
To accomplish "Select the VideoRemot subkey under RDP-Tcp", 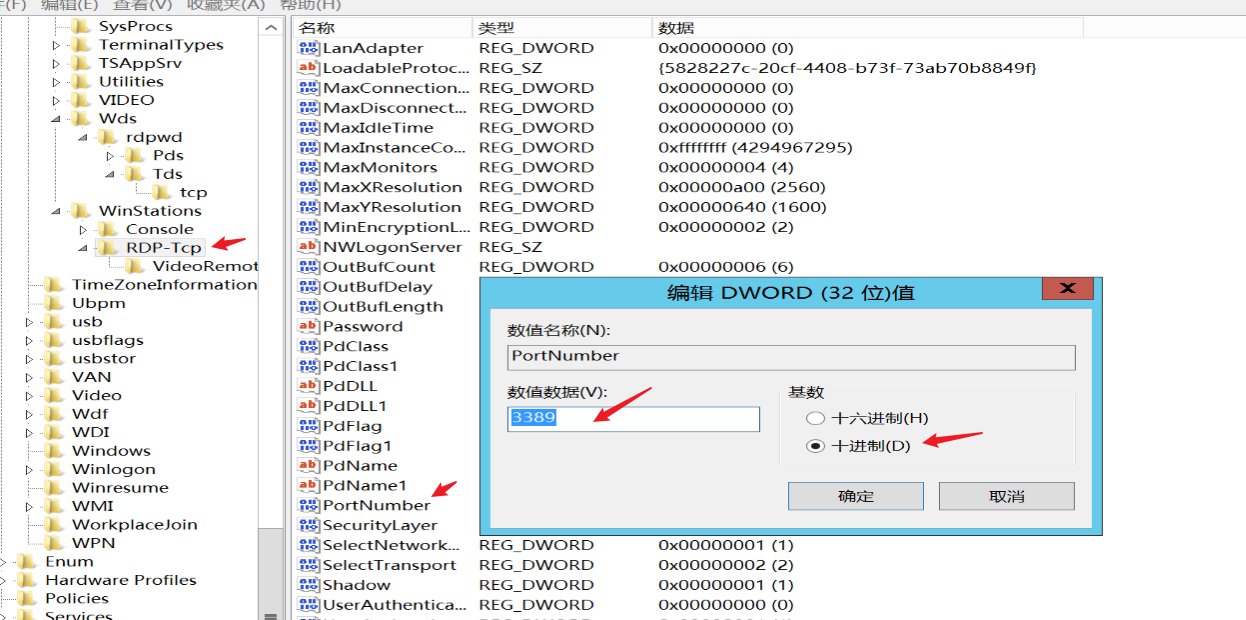I will tap(205, 266).
